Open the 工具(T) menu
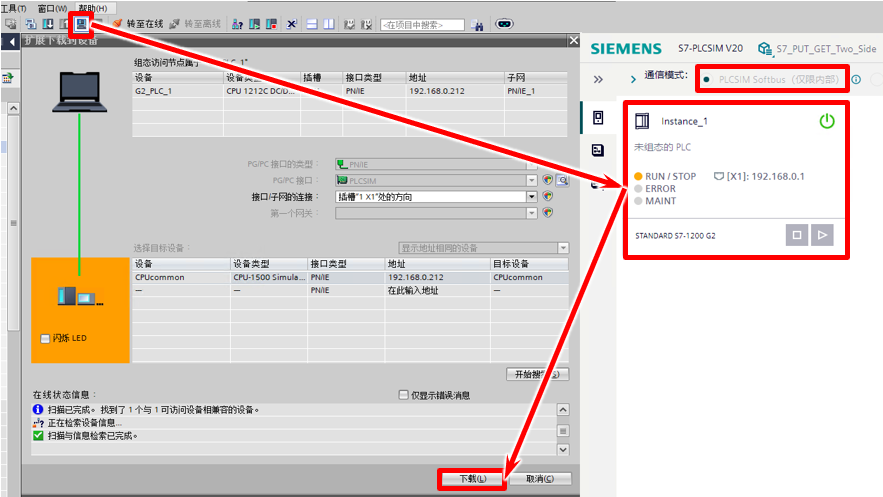Image resolution: width=883 pixels, height=497 pixels. [x=14, y=8]
